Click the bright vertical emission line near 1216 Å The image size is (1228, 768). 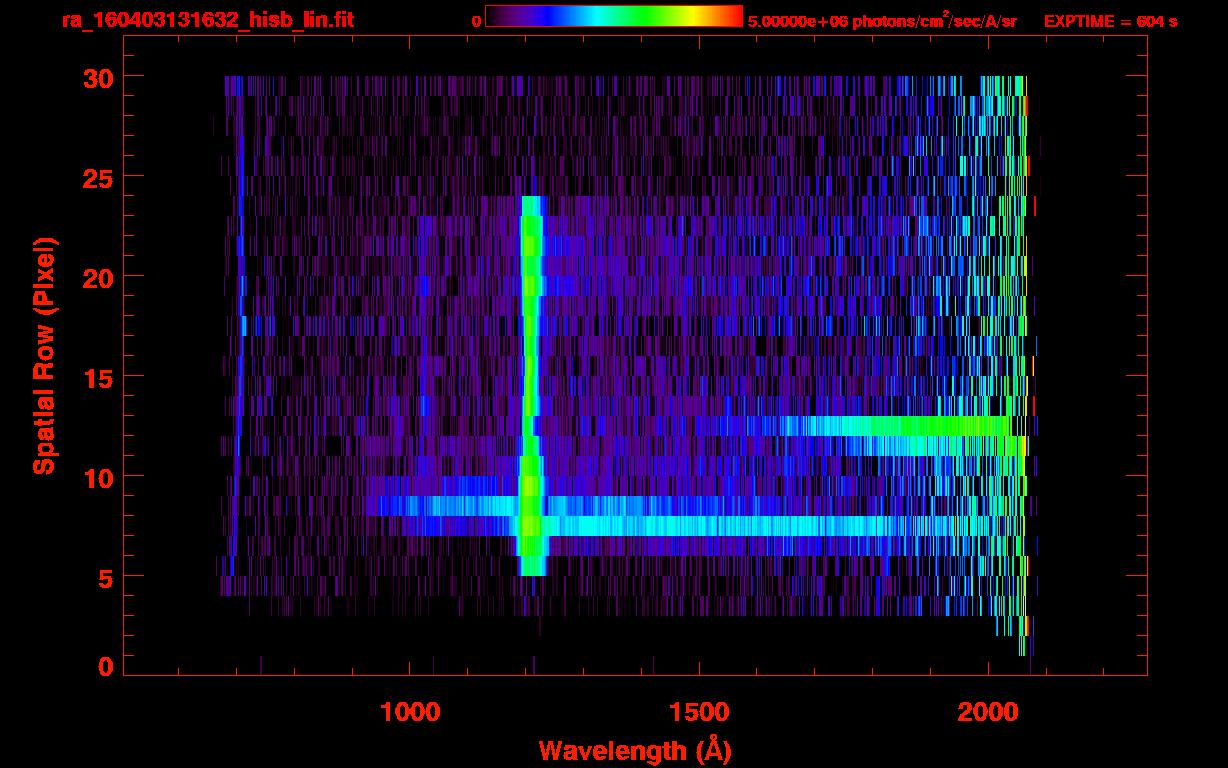(x=531, y=385)
